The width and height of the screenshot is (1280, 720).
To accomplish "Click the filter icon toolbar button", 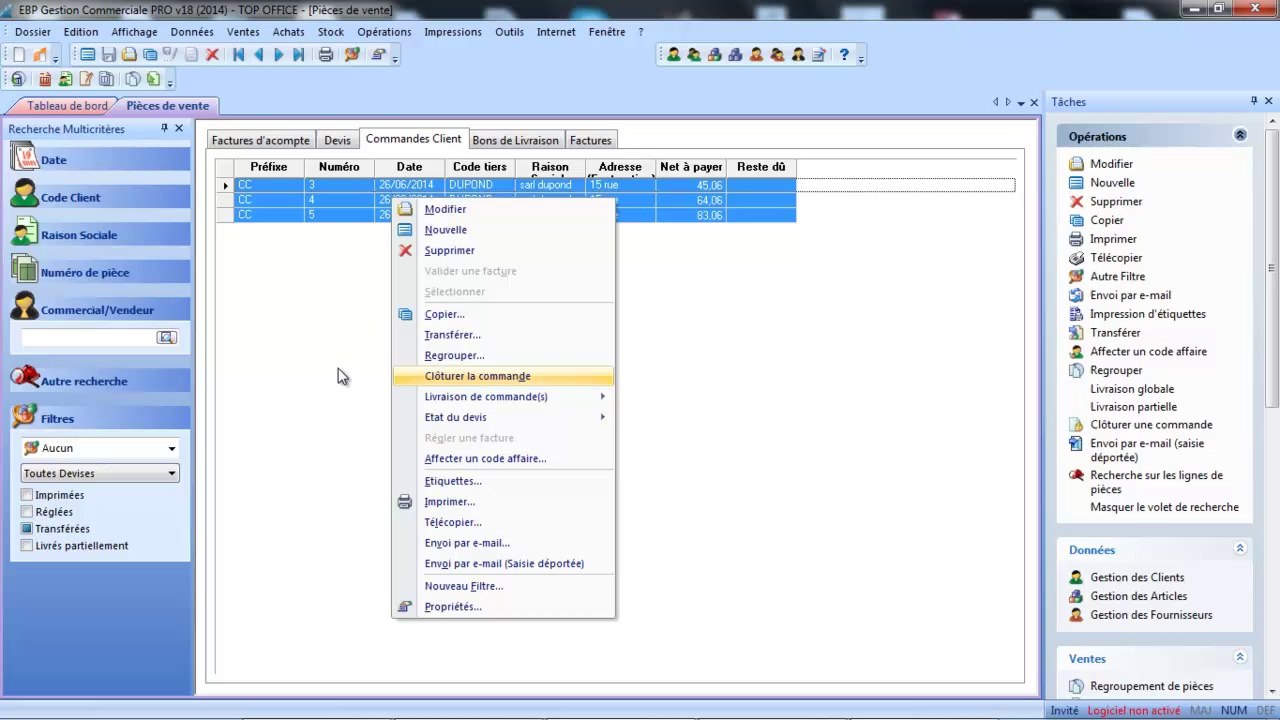I will [x=352, y=55].
